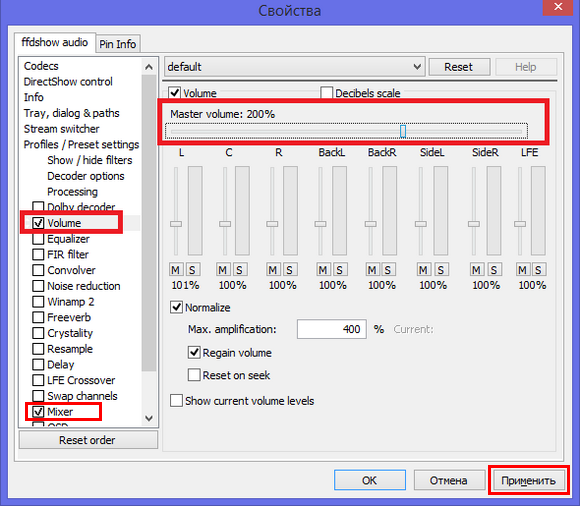Mute the L channel with M button
The width and height of the screenshot is (580, 506).
175,270
